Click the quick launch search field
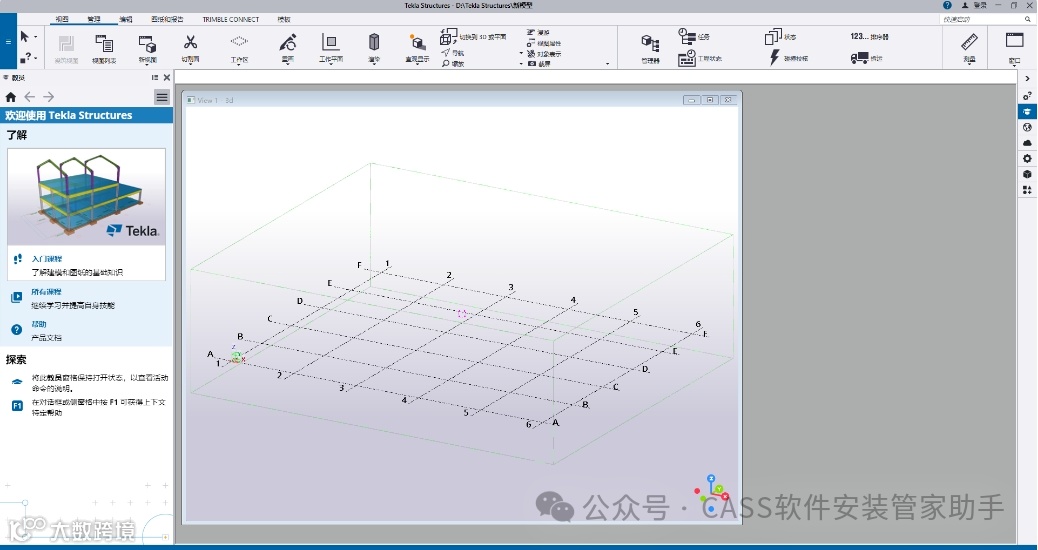The image size is (1038, 550). tap(986, 19)
